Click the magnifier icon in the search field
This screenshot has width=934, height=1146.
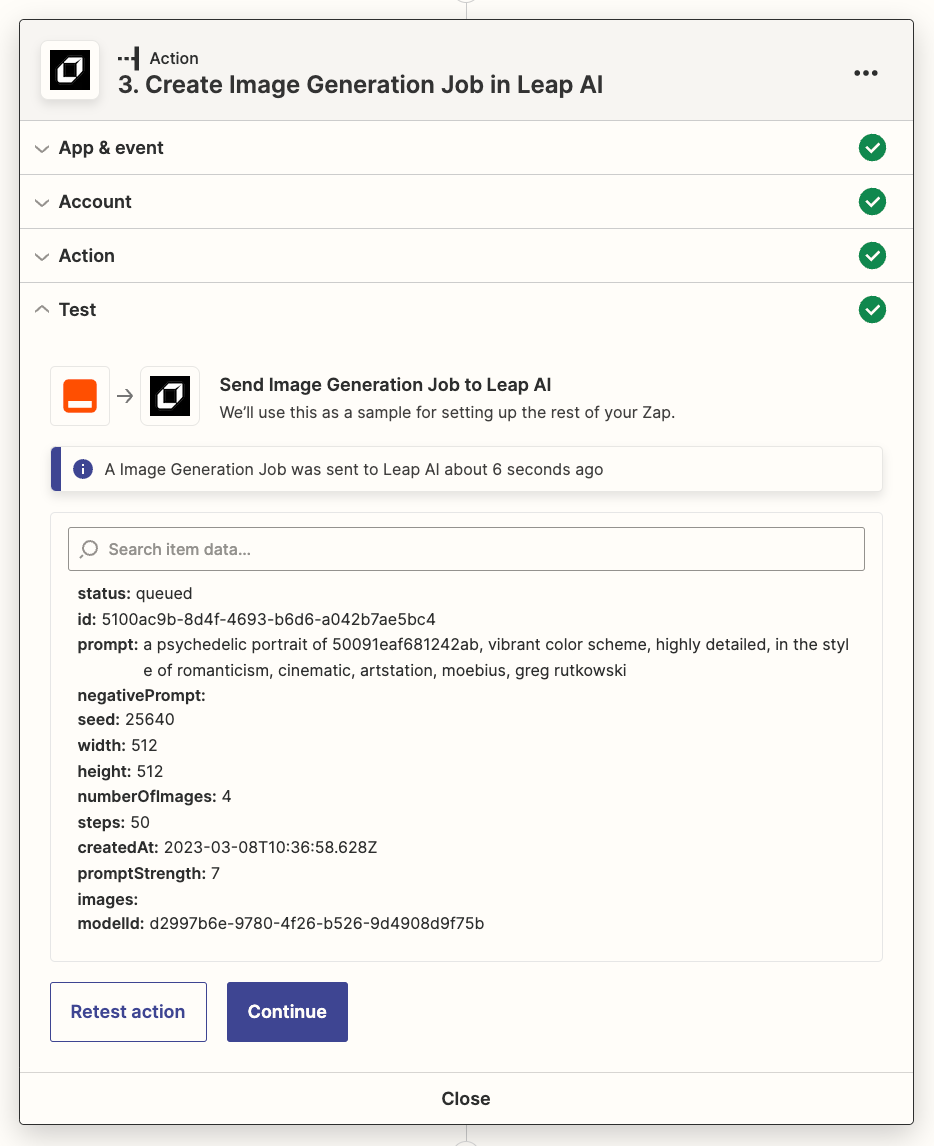pyautogui.click(x=90, y=549)
